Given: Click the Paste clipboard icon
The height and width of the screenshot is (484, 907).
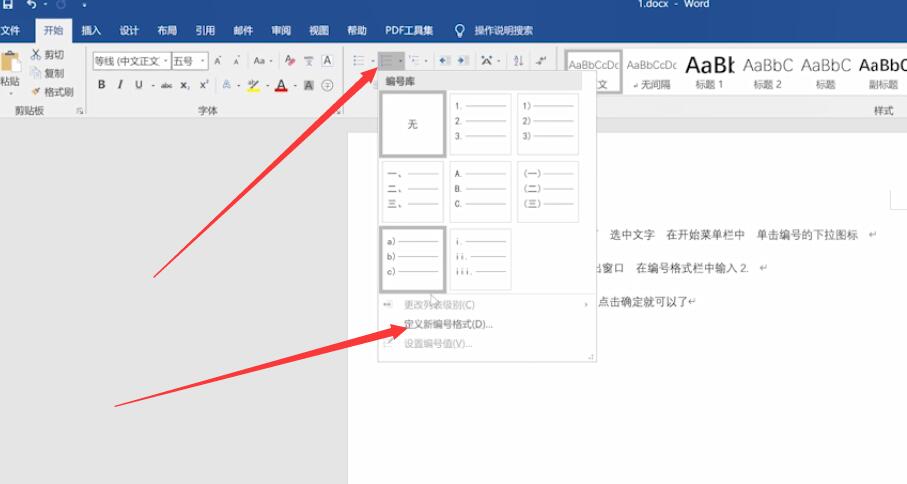Looking at the screenshot, I should [x=10, y=62].
